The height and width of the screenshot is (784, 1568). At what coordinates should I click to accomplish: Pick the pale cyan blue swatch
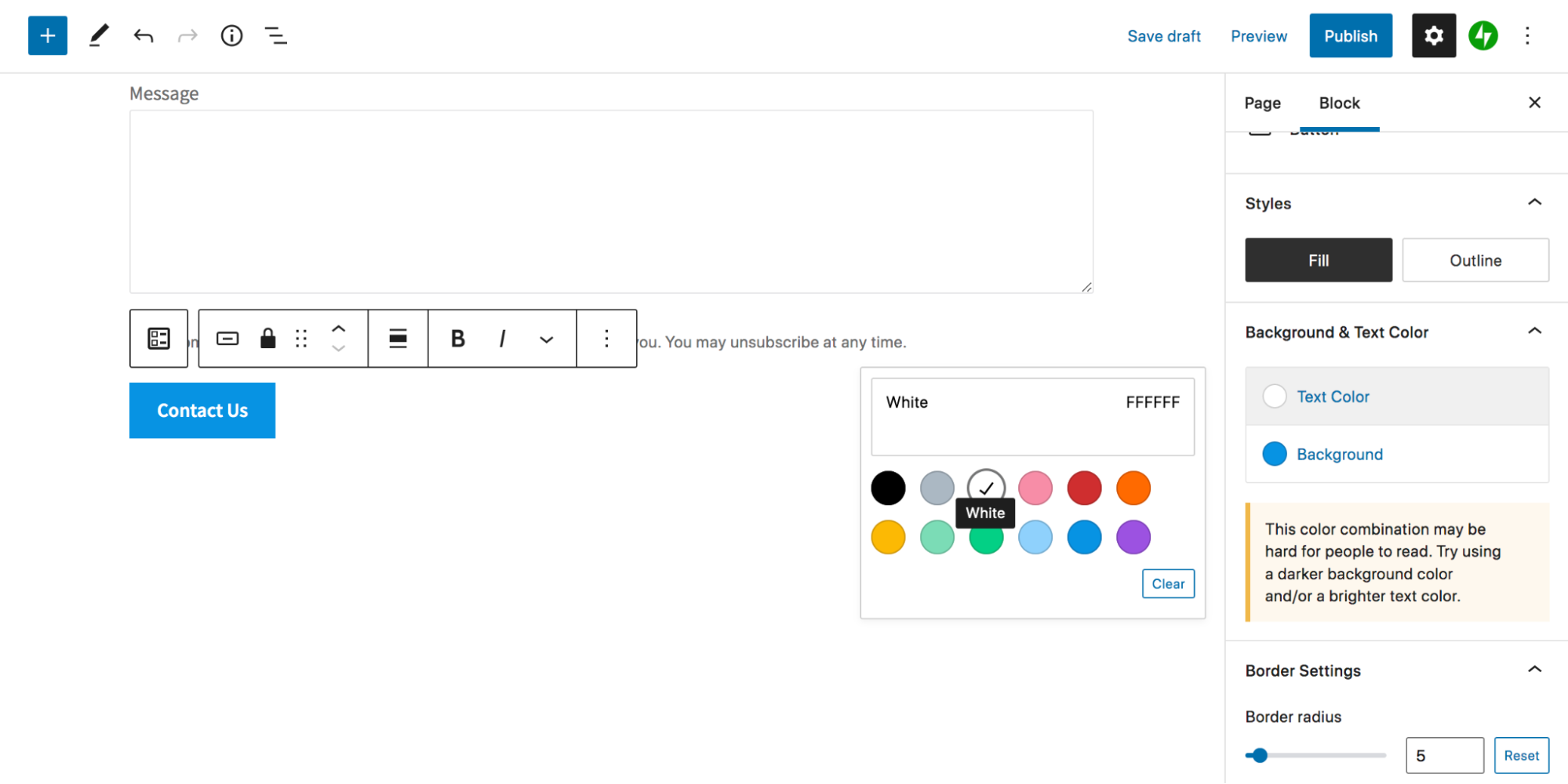tap(1035, 537)
